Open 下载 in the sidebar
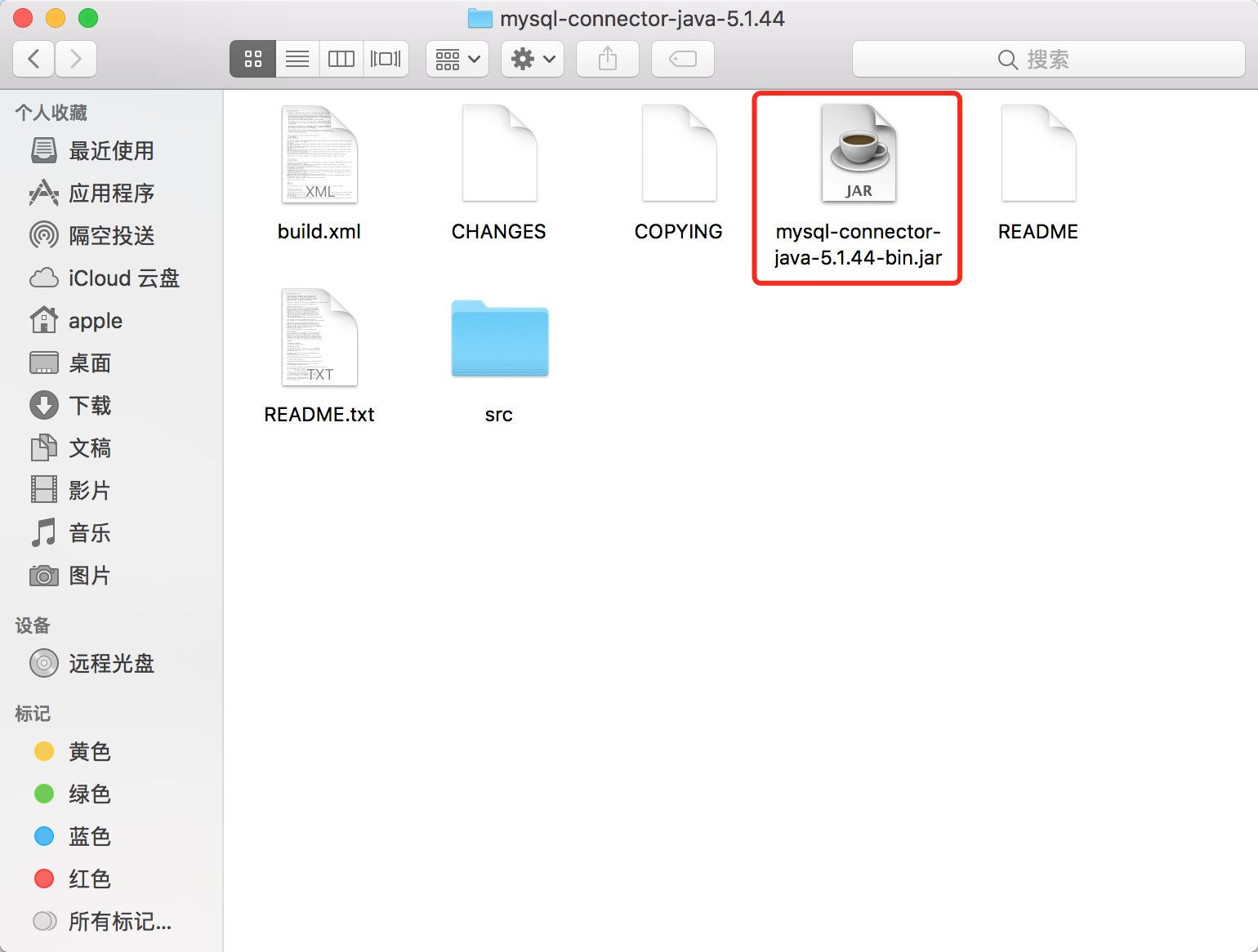The image size is (1258, 952). click(x=111, y=406)
